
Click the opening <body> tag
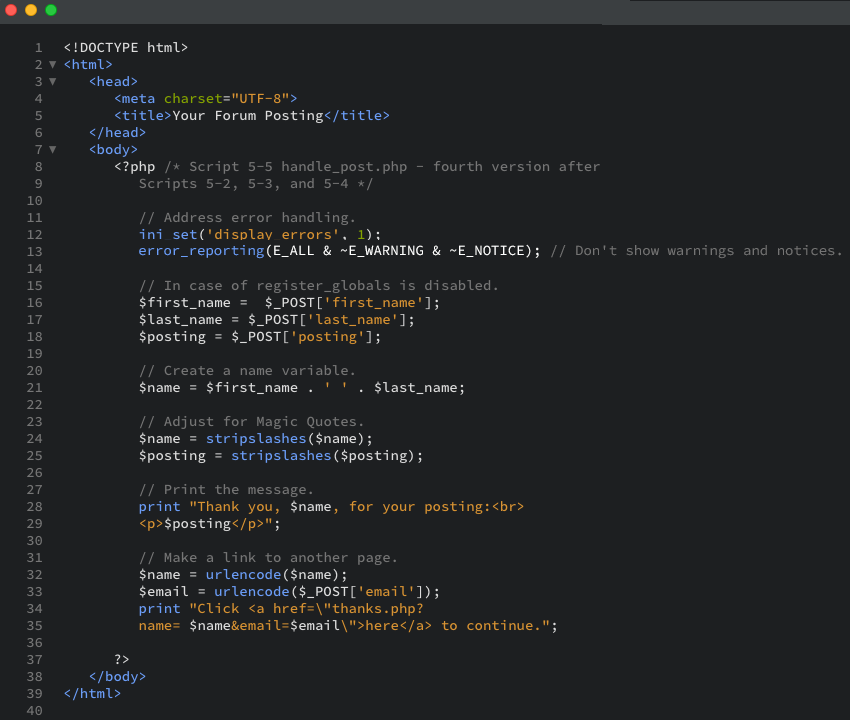(113, 149)
